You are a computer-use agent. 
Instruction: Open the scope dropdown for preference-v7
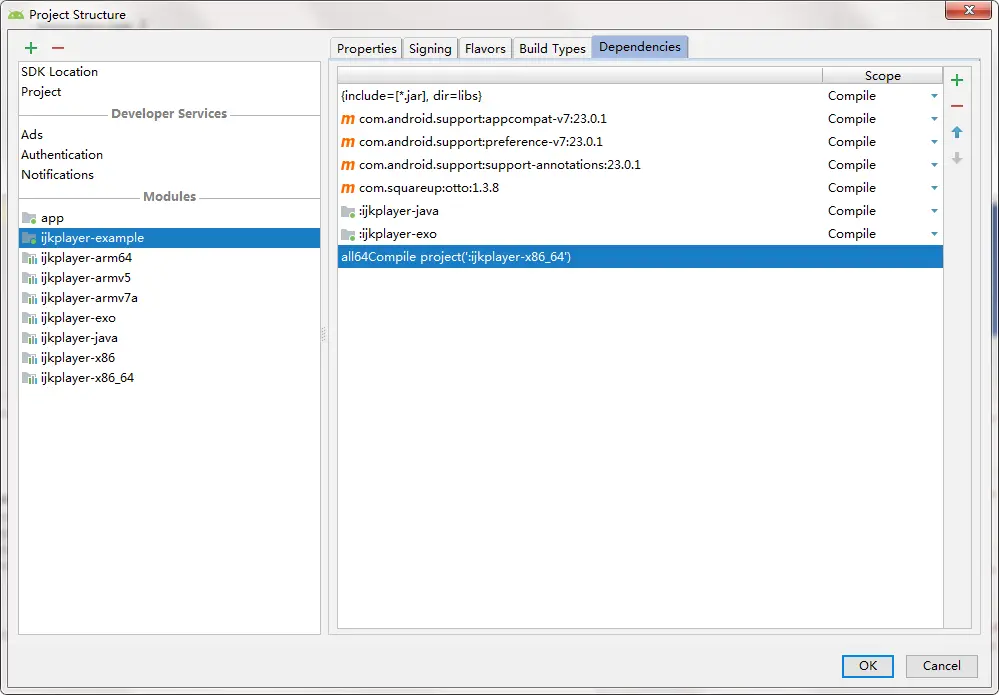coord(934,142)
